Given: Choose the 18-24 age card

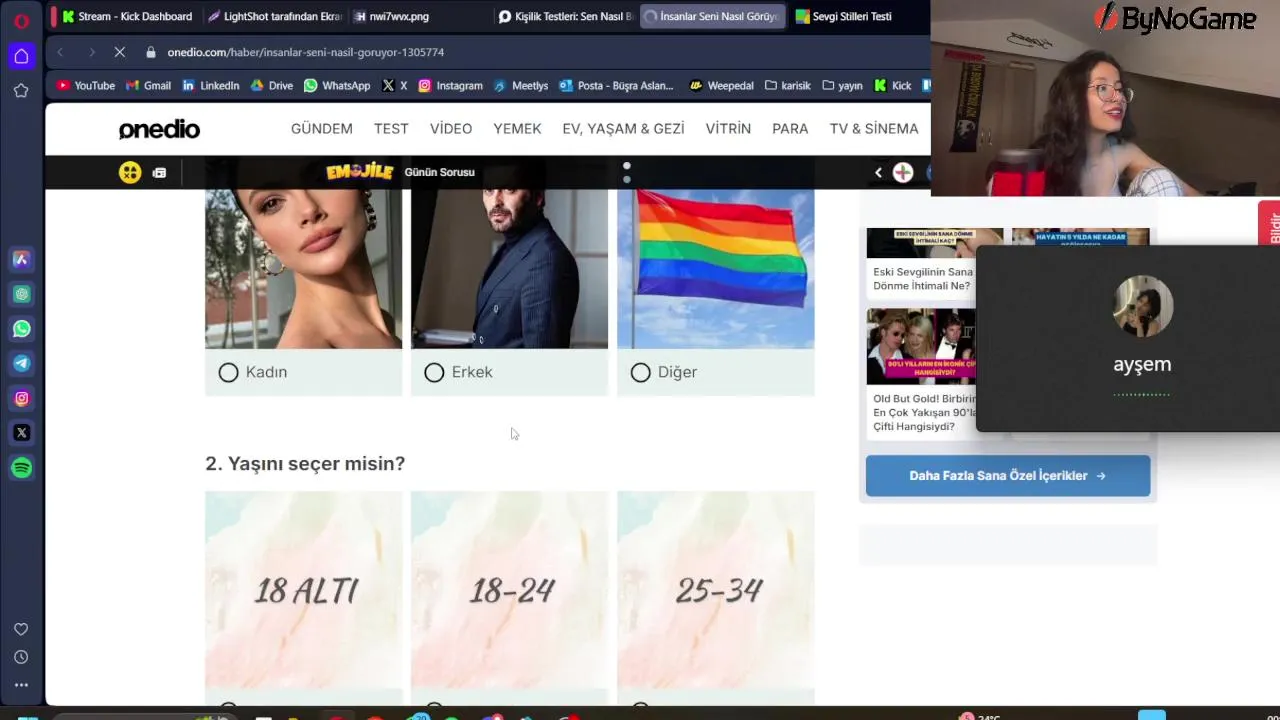Looking at the screenshot, I should (510, 590).
